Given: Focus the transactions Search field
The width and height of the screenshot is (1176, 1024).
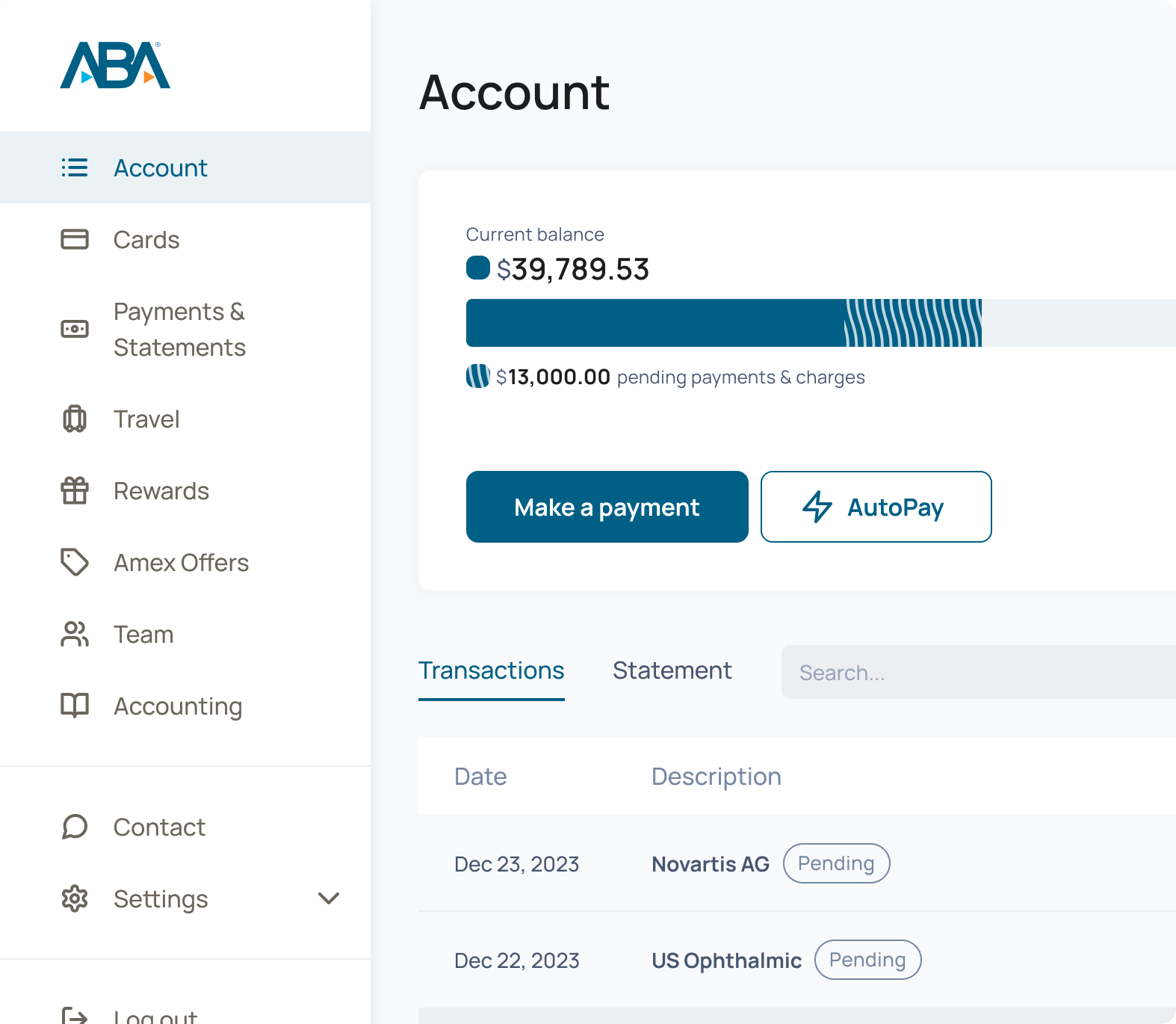Looking at the screenshot, I should click(x=979, y=672).
